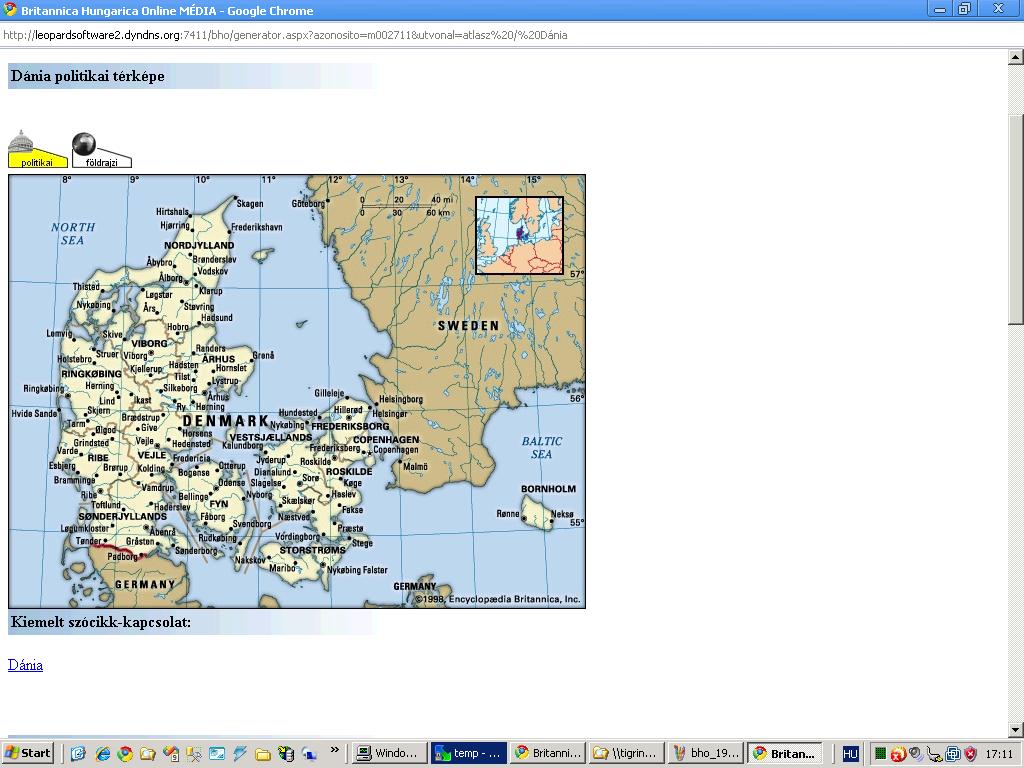Image resolution: width=1024 pixels, height=768 pixels.
Task: Click the BALTIC SEA label on the map
Action: [x=541, y=447]
